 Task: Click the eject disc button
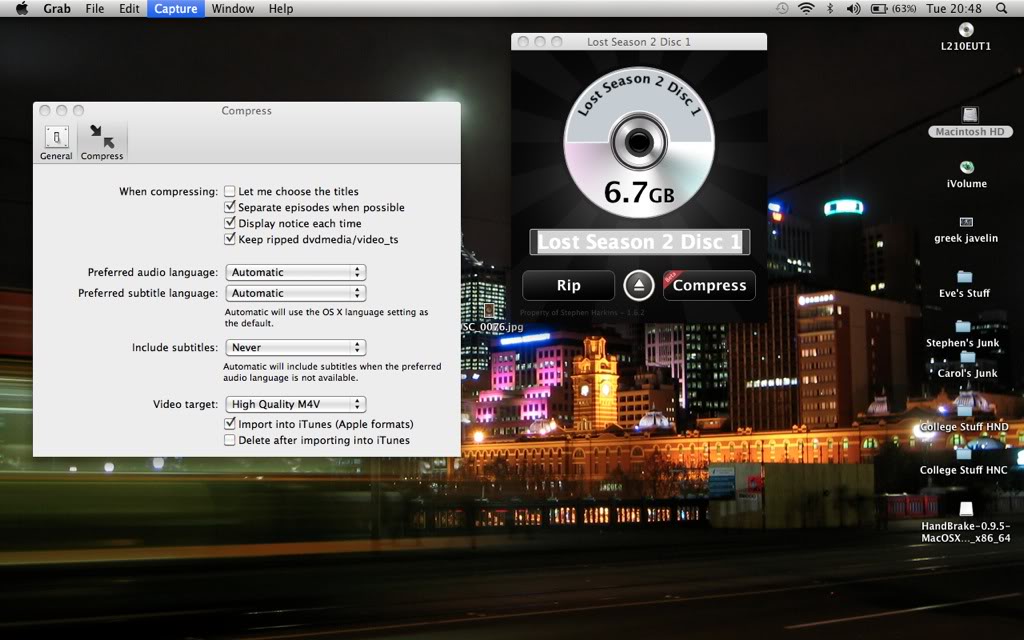click(x=639, y=285)
